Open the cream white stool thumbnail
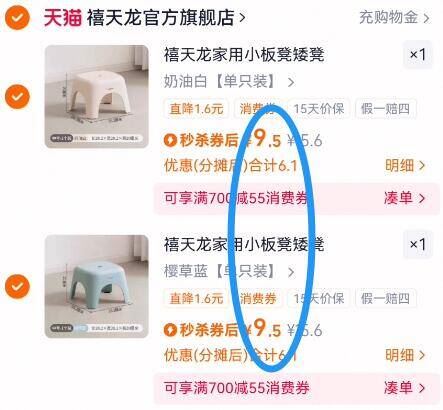Screen dimensions: 443x410 click(x=97, y=96)
